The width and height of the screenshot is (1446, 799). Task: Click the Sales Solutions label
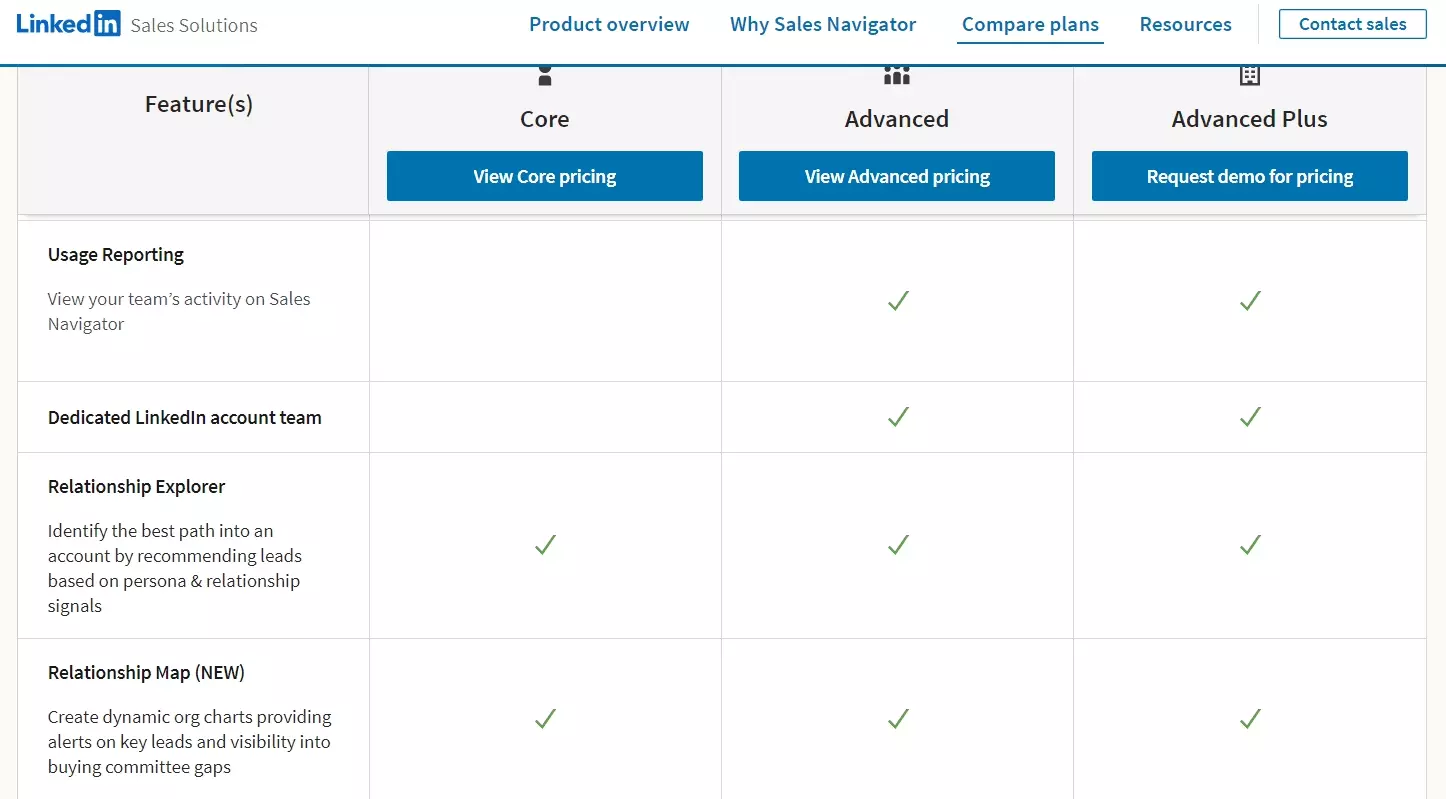point(193,25)
